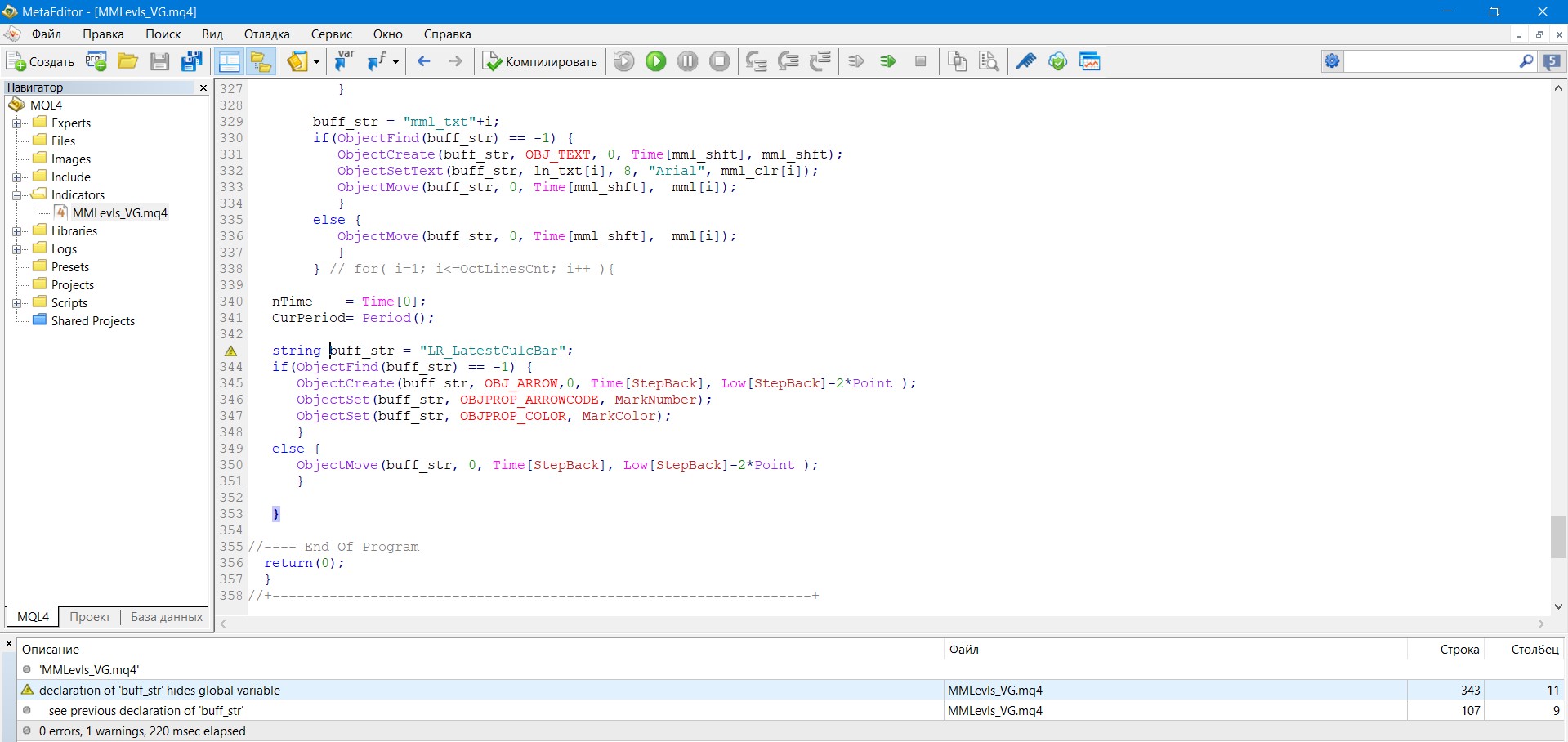The height and width of the screenshot is (742, 1568).
Task: Close the Навигатор panel
Action: point(203,87)
